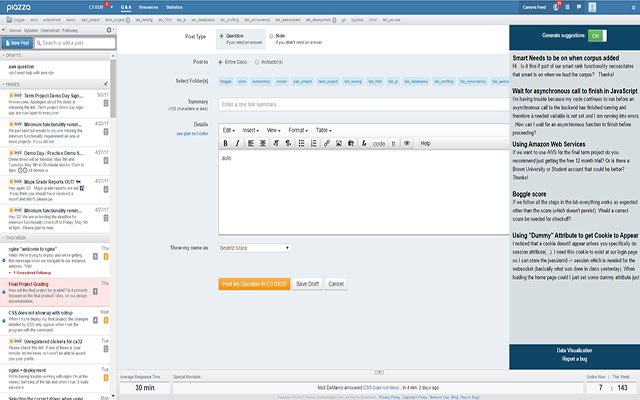640x400 pixels.
Task: Align text left in editor toolbar
Action: coord(251,143)
